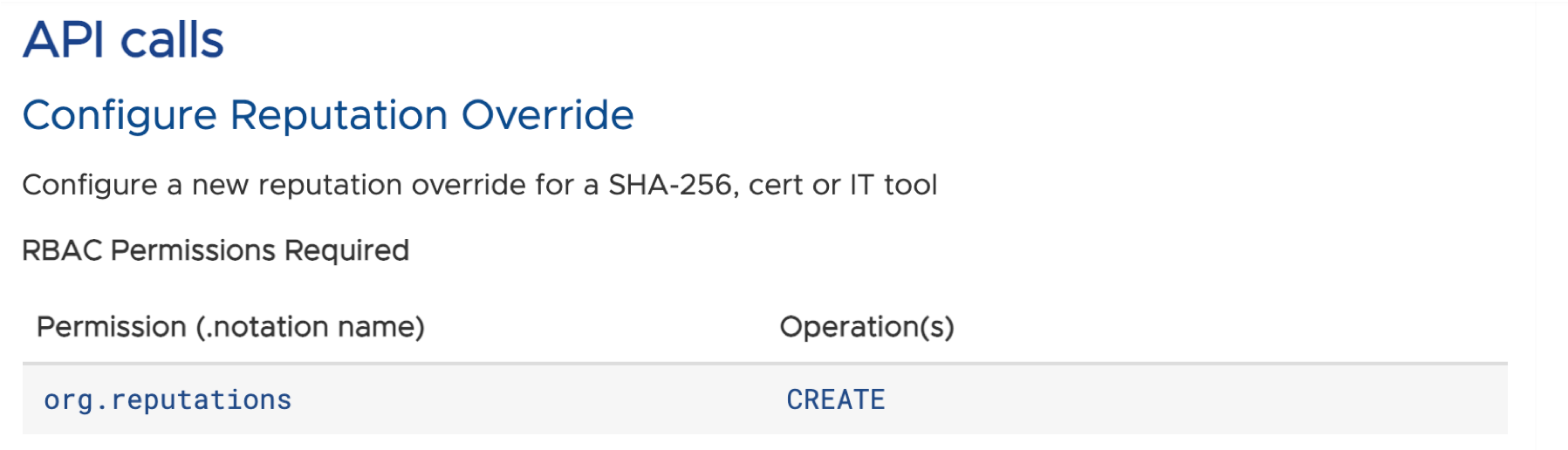This screenshot has width=1568, height=450.
Task: Click the "Permission (.notation name)" column header
Action: coord(230,327)
